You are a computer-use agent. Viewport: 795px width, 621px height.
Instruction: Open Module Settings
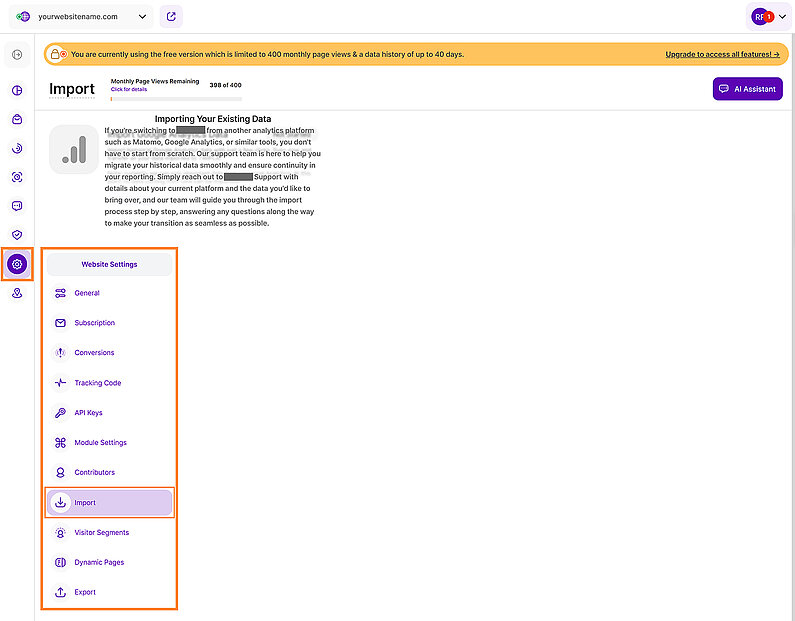100,443
